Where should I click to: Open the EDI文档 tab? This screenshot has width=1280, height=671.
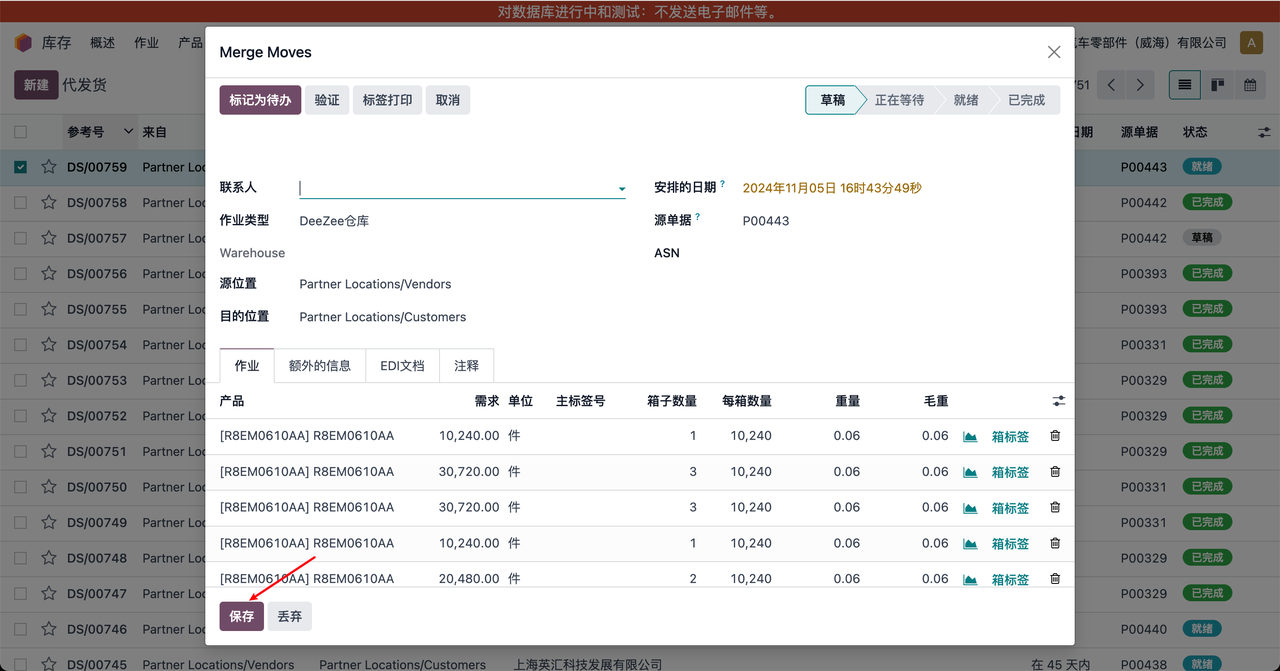point(402,366)
